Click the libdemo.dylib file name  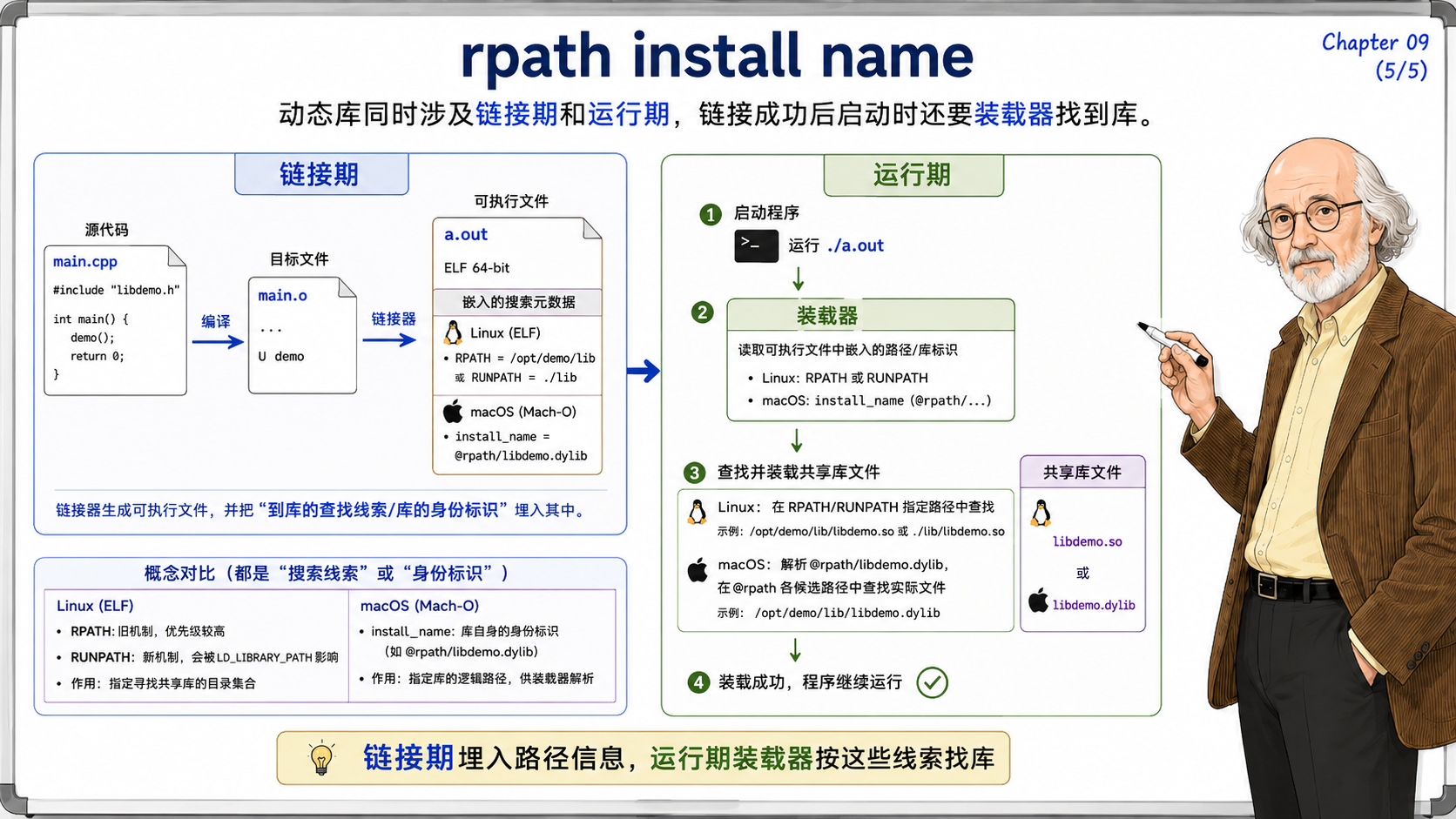(x=1094, y=605)
